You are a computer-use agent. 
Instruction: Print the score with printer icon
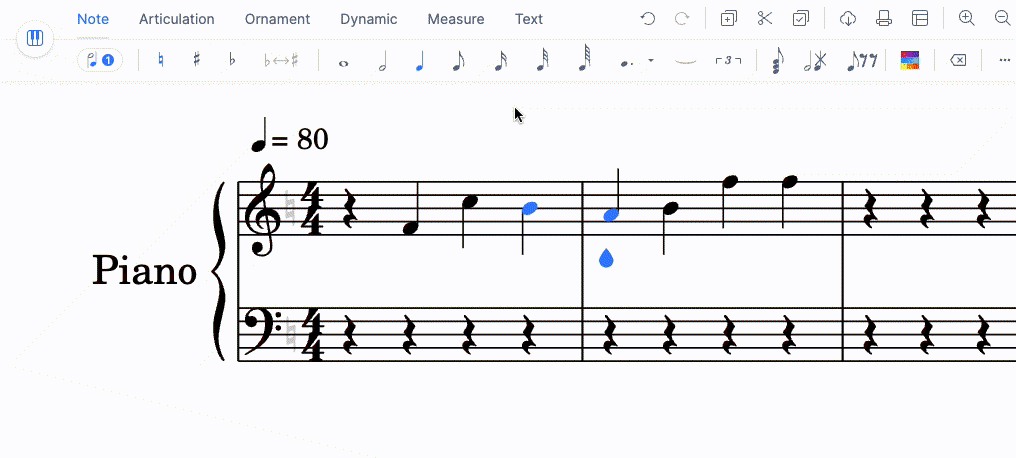pos(883,19)
